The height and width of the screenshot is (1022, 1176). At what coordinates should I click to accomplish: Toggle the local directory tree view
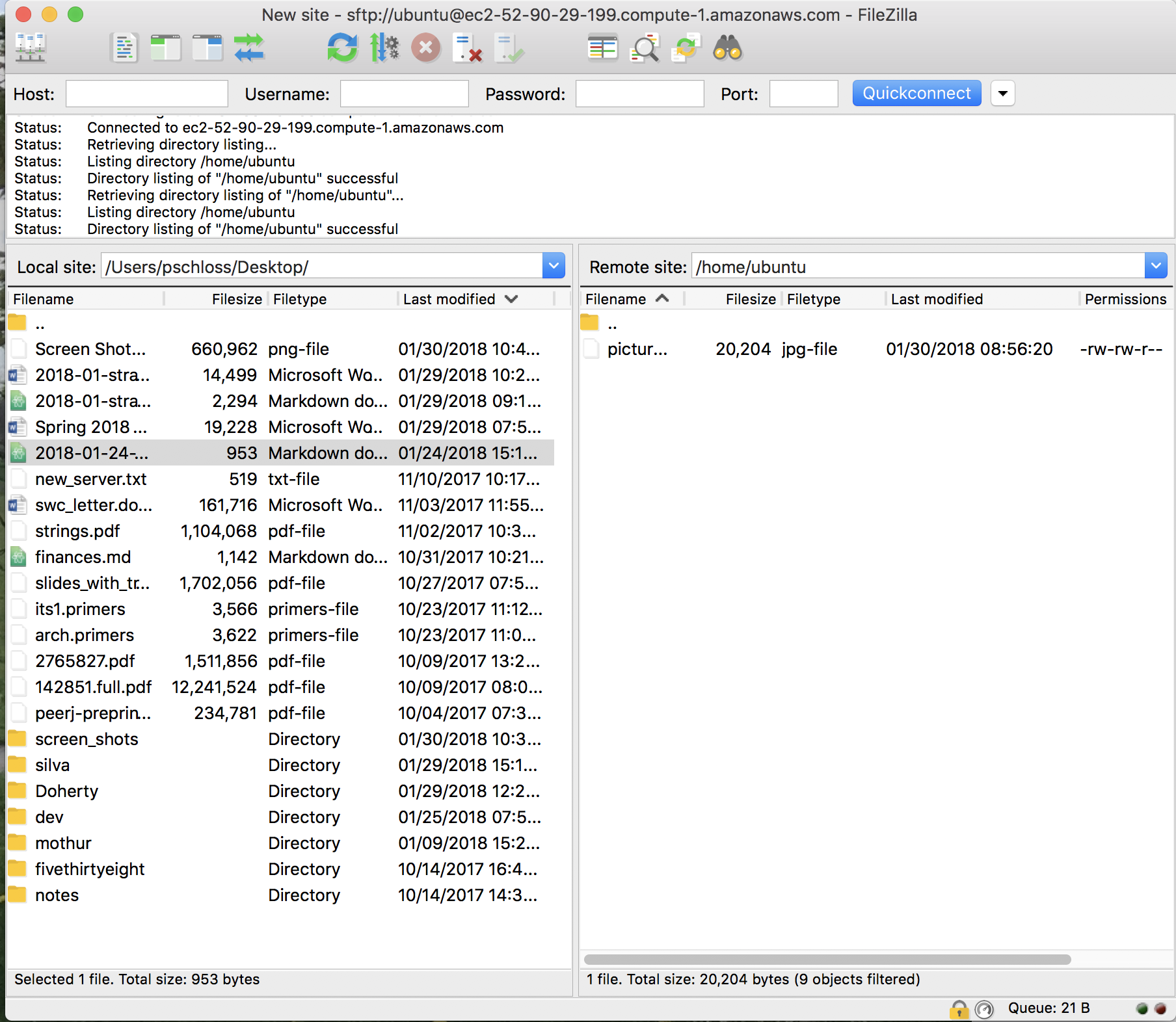point(166,48)
